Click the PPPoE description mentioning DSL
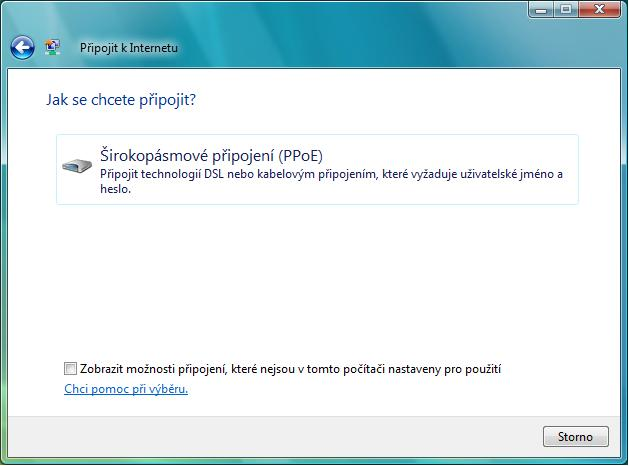 point(330,174)
